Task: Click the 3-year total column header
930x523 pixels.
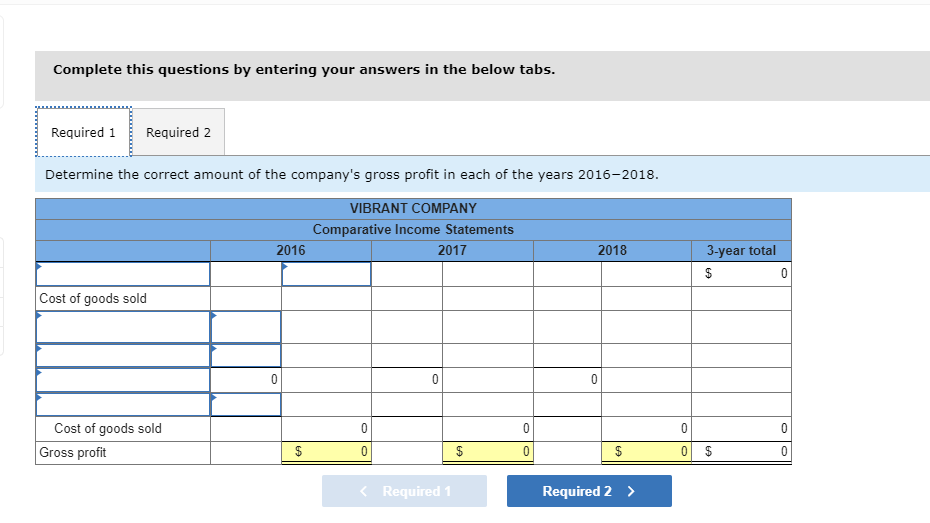Action: point(741,250)
